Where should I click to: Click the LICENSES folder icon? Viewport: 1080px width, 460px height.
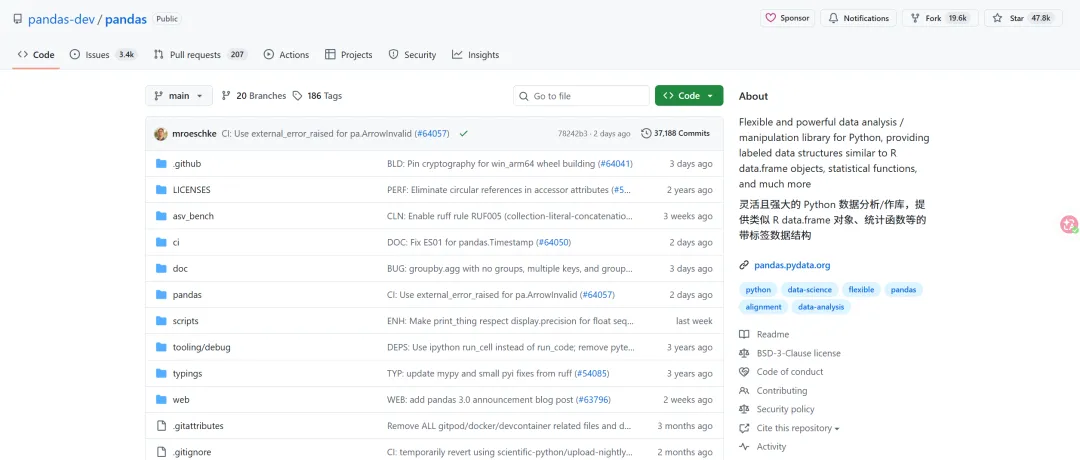point(161,190)
